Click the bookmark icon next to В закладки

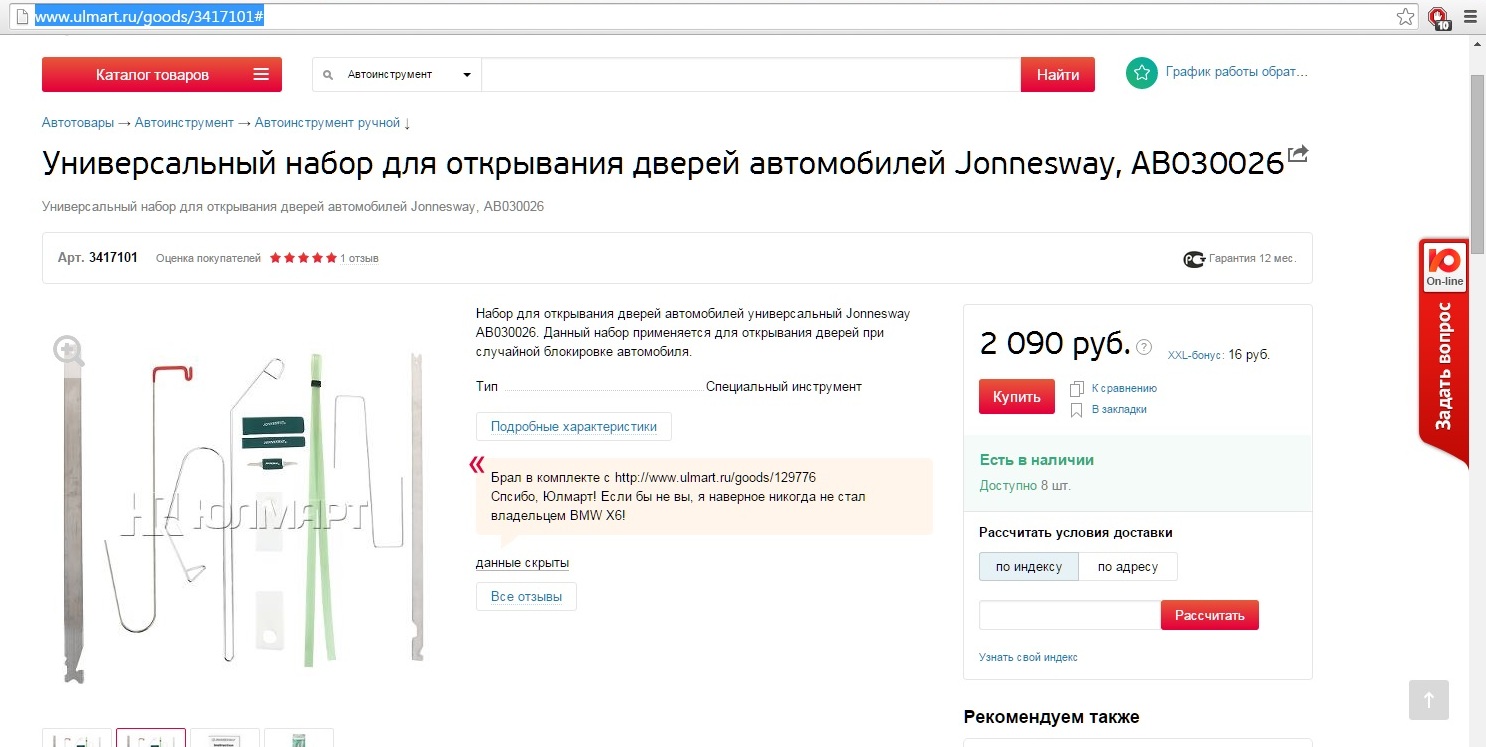pos(1077,410)
